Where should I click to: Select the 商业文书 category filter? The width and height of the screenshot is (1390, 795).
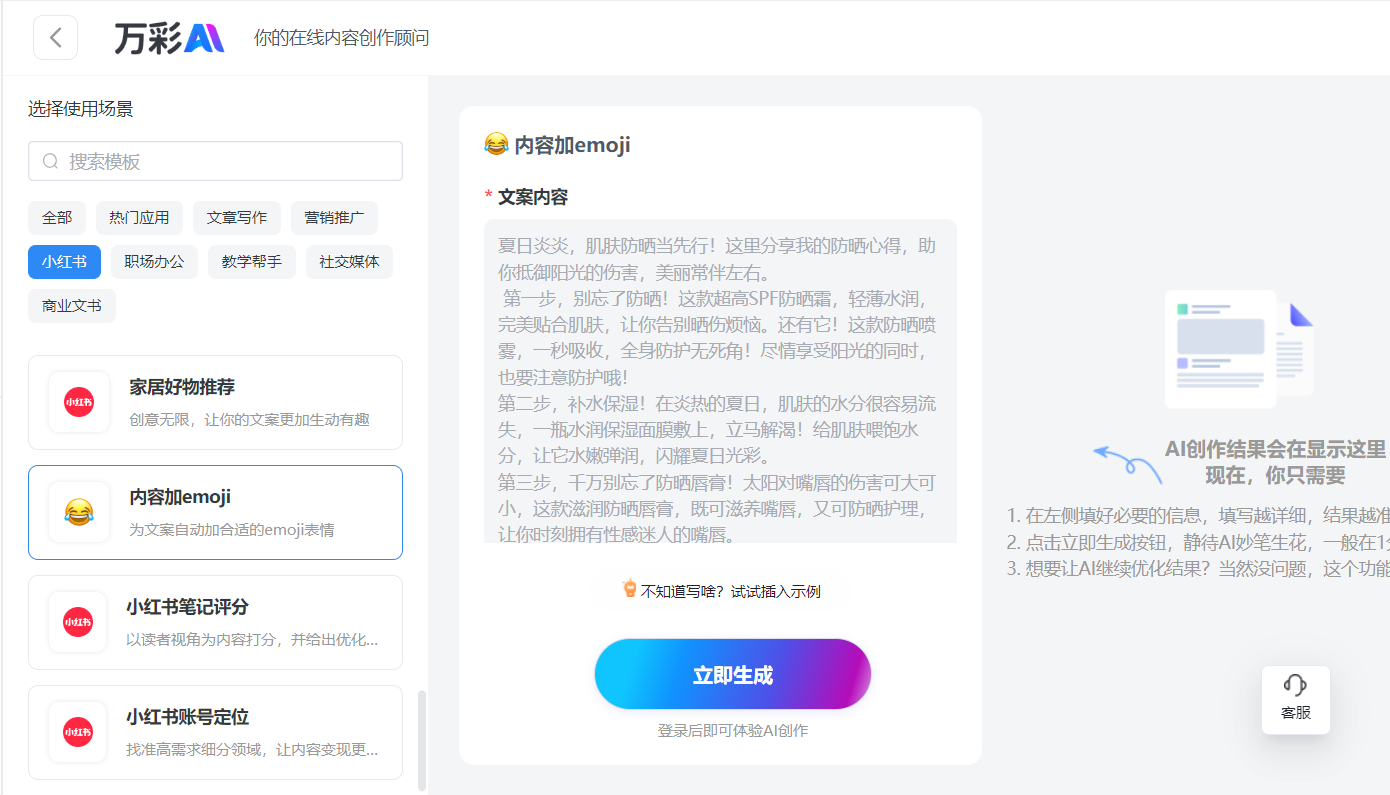[x=72, y=306]
